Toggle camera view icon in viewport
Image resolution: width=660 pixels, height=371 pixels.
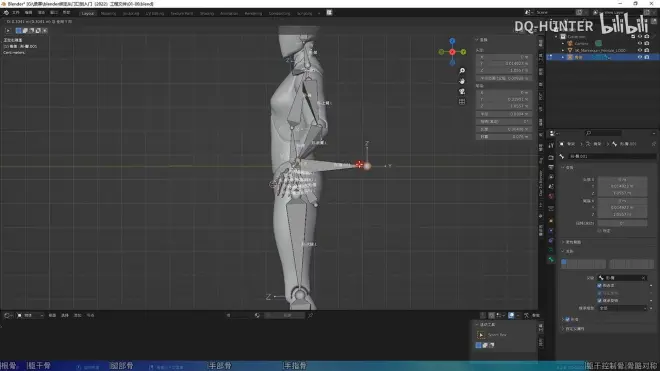[462, 91]
